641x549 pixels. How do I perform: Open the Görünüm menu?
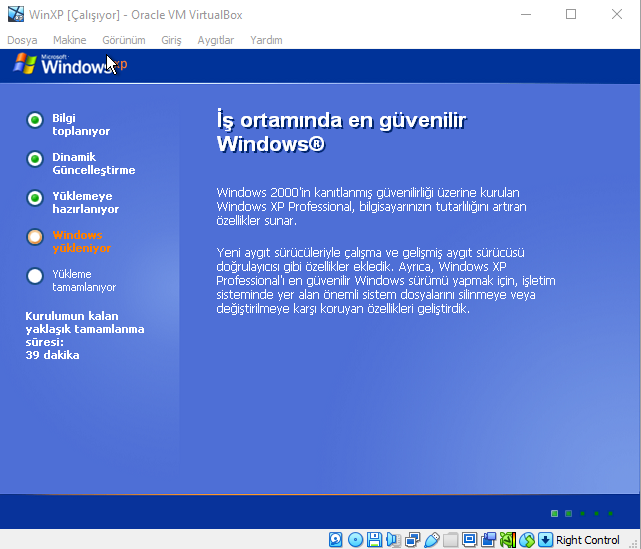click(123, 40)
